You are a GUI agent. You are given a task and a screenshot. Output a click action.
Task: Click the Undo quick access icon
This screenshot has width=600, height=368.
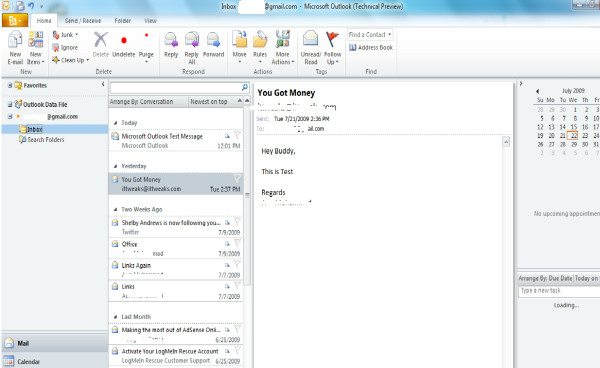point(31,6)
